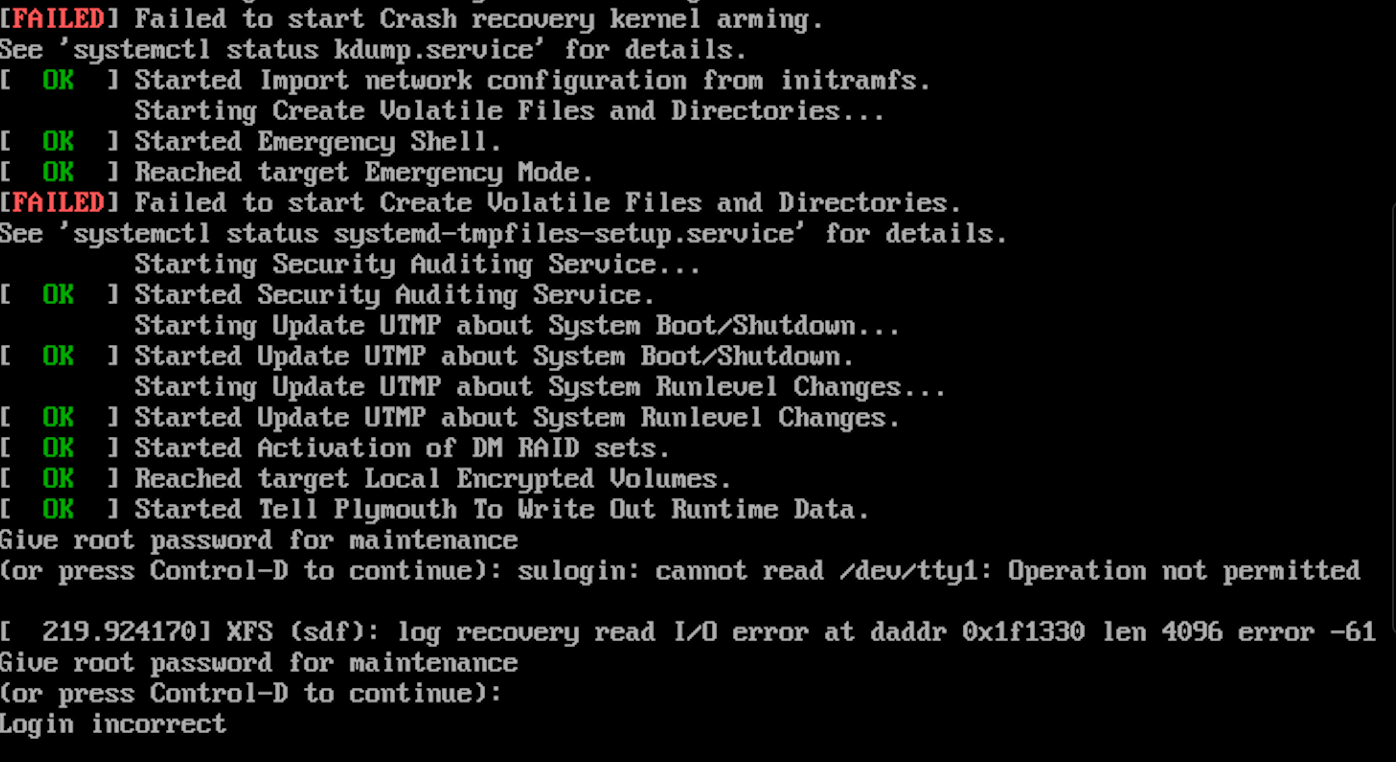
Task: Click the green OK beside 'Started Update UTMP about System Boot/Shutdown'
Action: coord(58,356)
